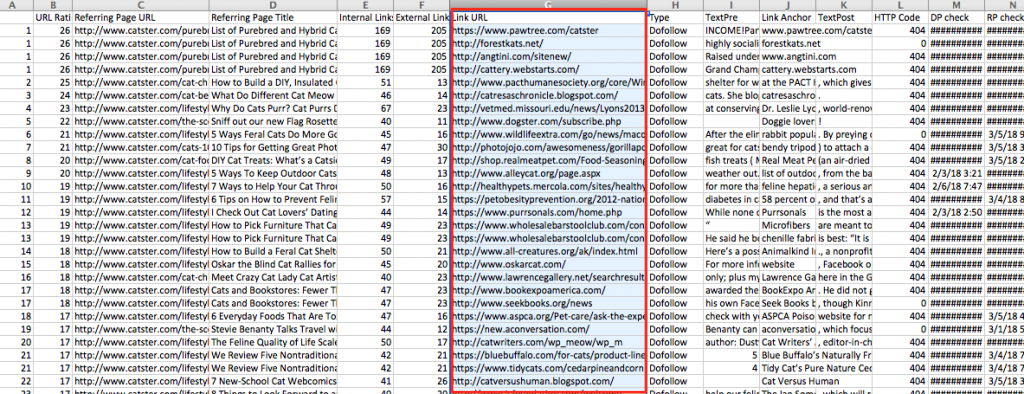This screenshot has width=1024, height=394.
Task: Select the aspca.org/Pet-care link cell
Action: (x=548, y=316)
